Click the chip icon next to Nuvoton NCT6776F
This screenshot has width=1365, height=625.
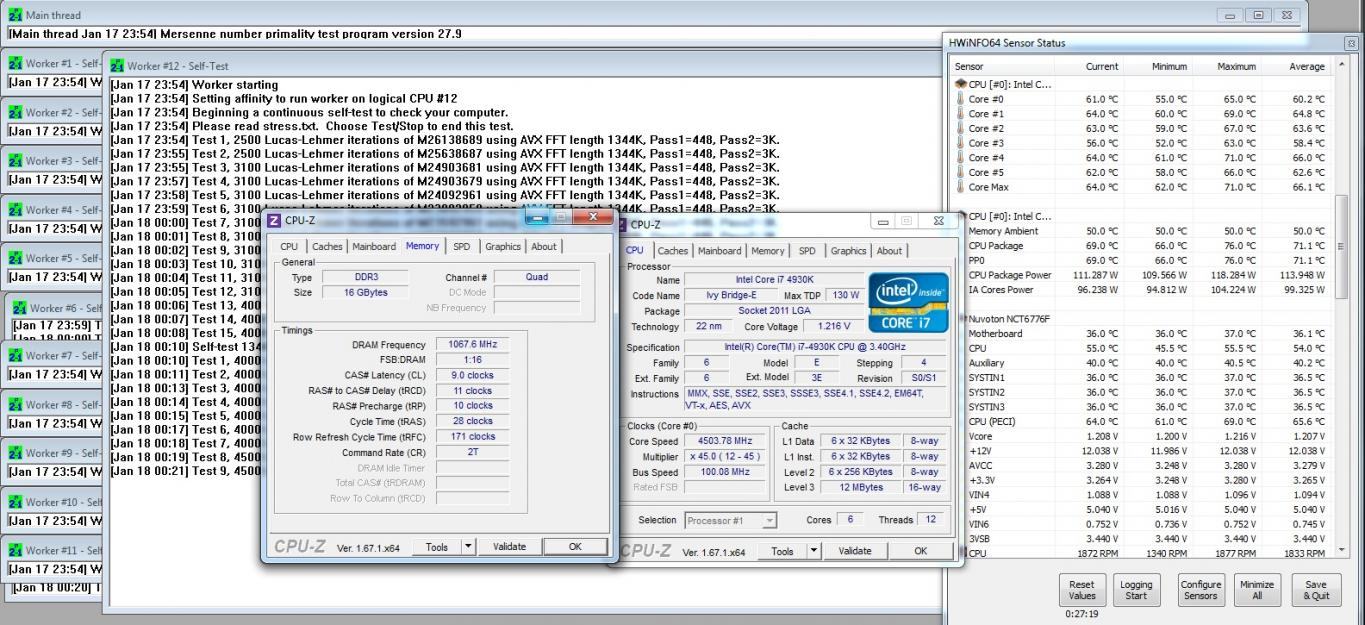click(x=961, y=318)
